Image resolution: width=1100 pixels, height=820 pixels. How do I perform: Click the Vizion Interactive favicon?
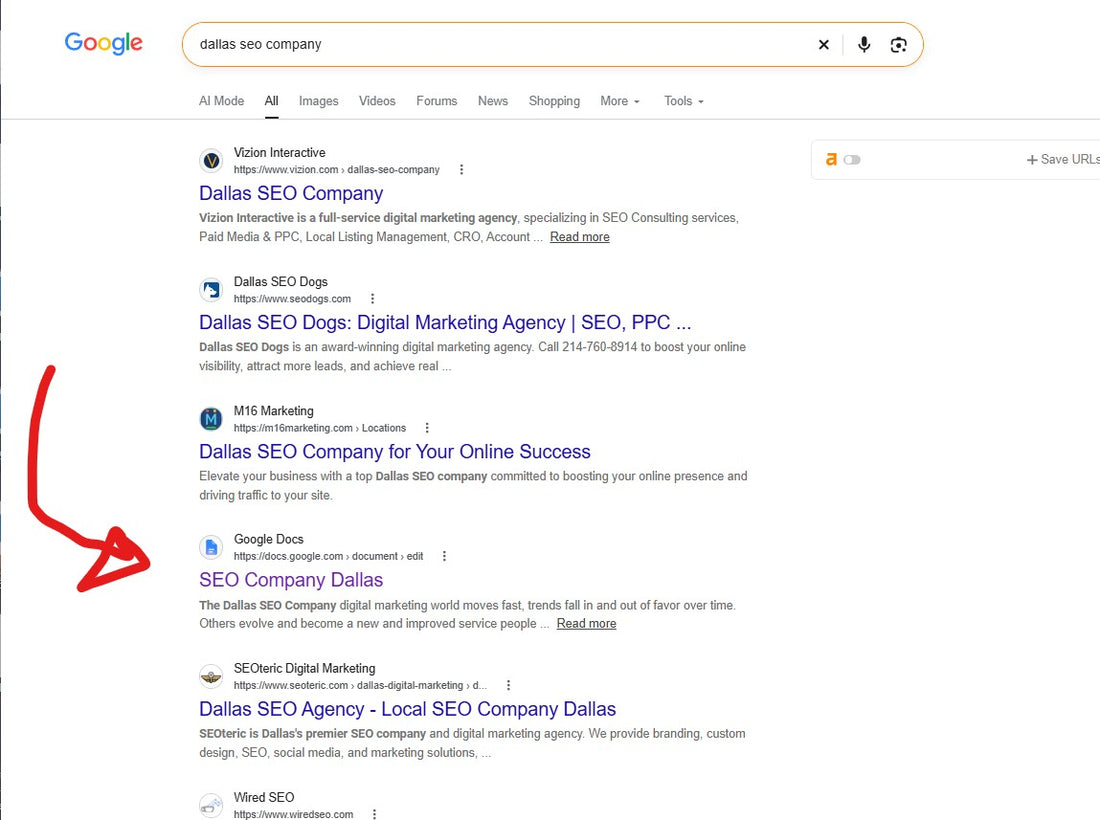pos(211,161)
